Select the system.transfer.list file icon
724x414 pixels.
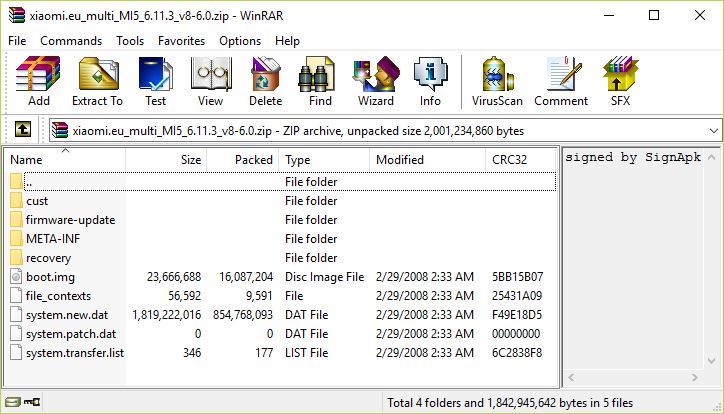click(x=16, y=353)
